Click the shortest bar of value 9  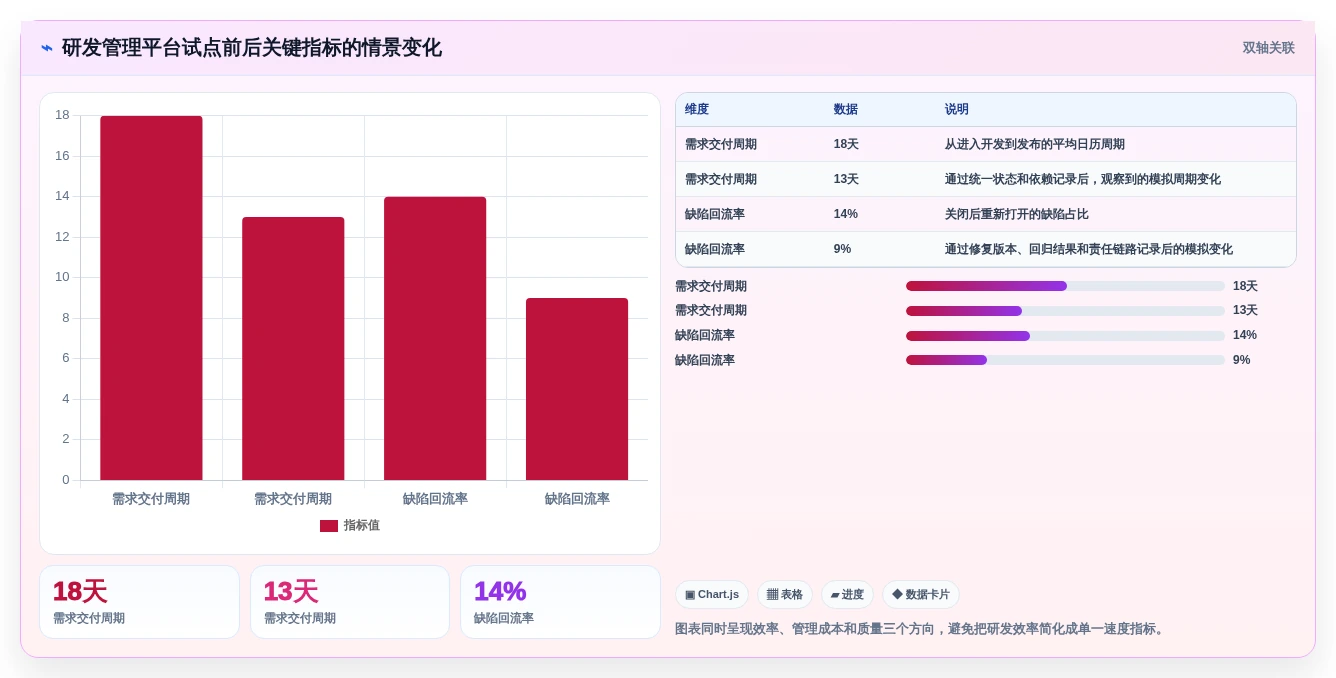577,389
